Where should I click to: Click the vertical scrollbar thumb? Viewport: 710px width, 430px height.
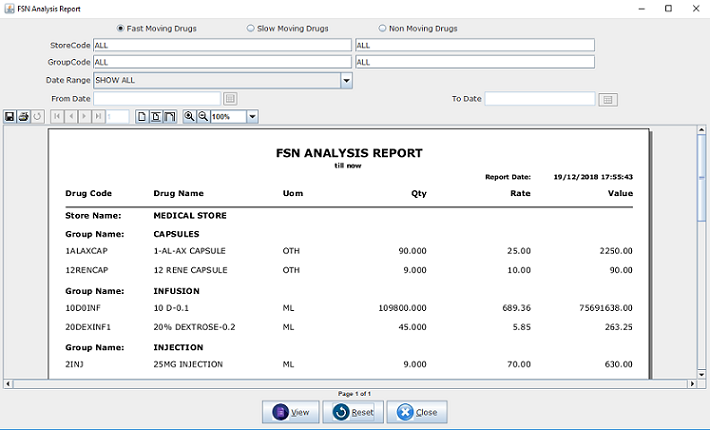(701, 177)
